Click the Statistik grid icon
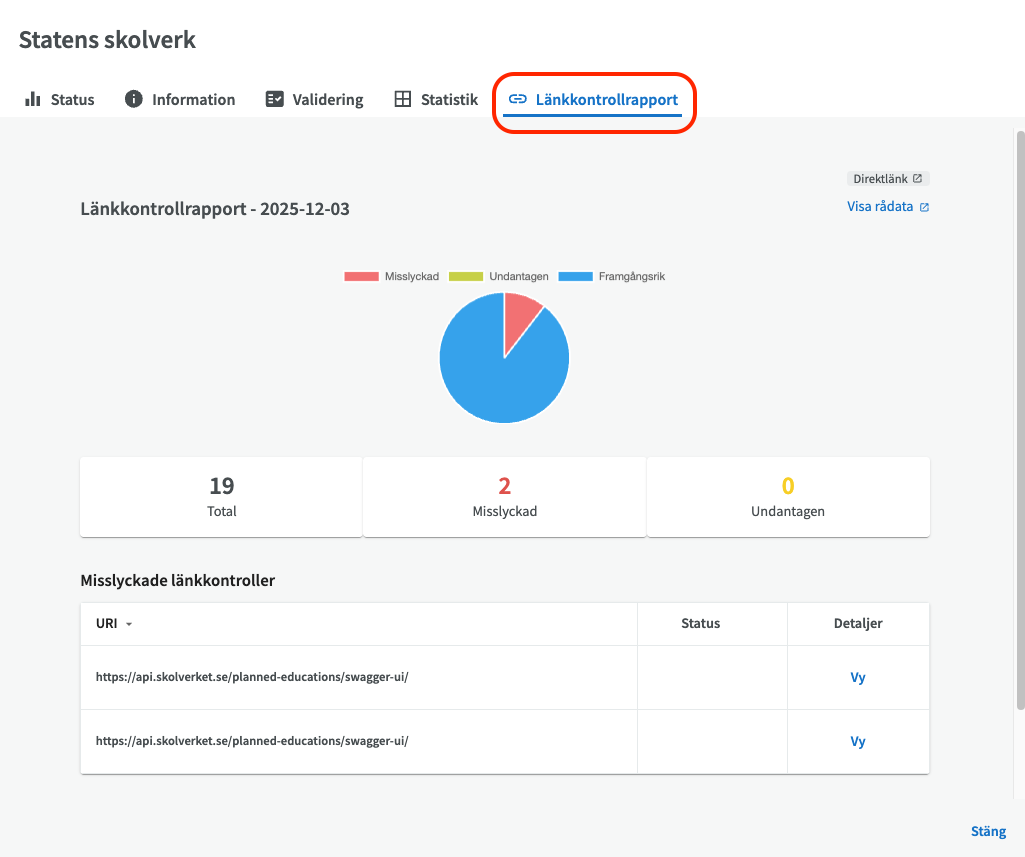The width and height of the screenshot is (1025, 857). click(x=402, y=99)
